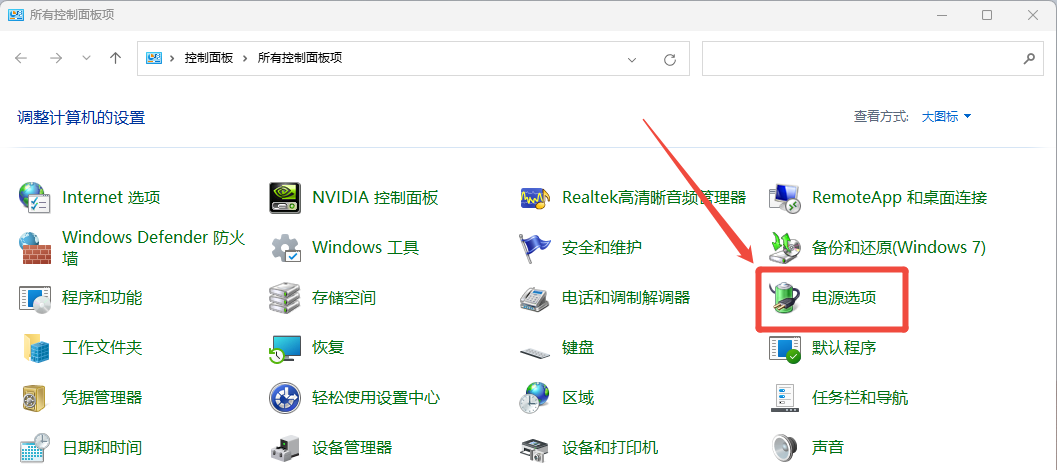Image resolution: width=1057 pixels, height=470 pixels.
Task: Open the 键盘 link
Action: point(578,348)
